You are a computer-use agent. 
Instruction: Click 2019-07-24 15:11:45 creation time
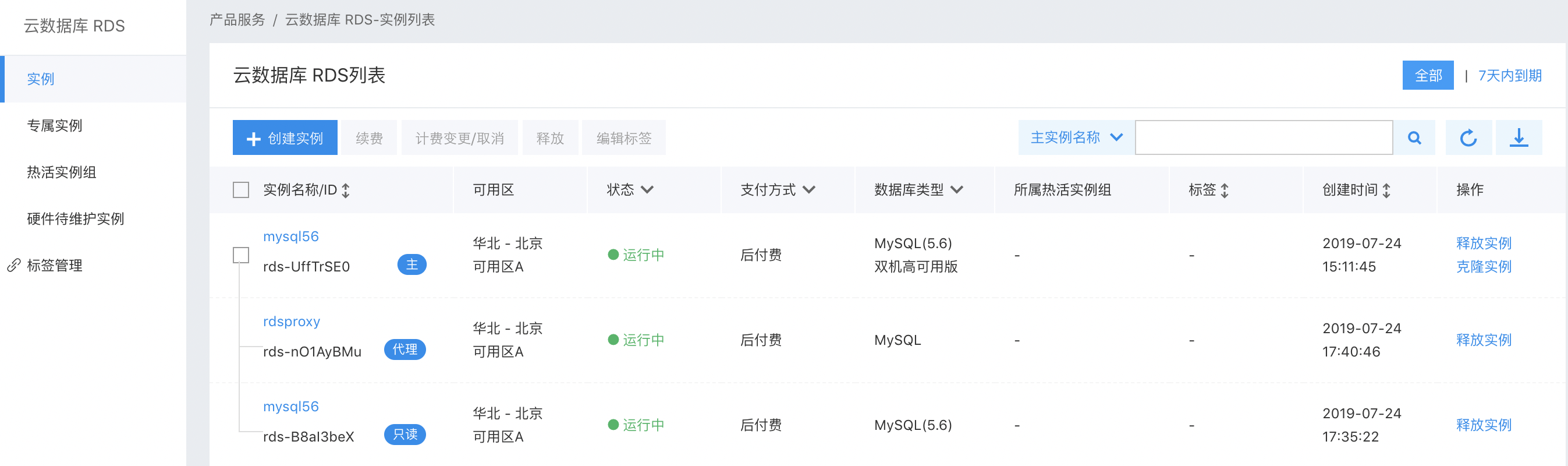pos(1361,255)
